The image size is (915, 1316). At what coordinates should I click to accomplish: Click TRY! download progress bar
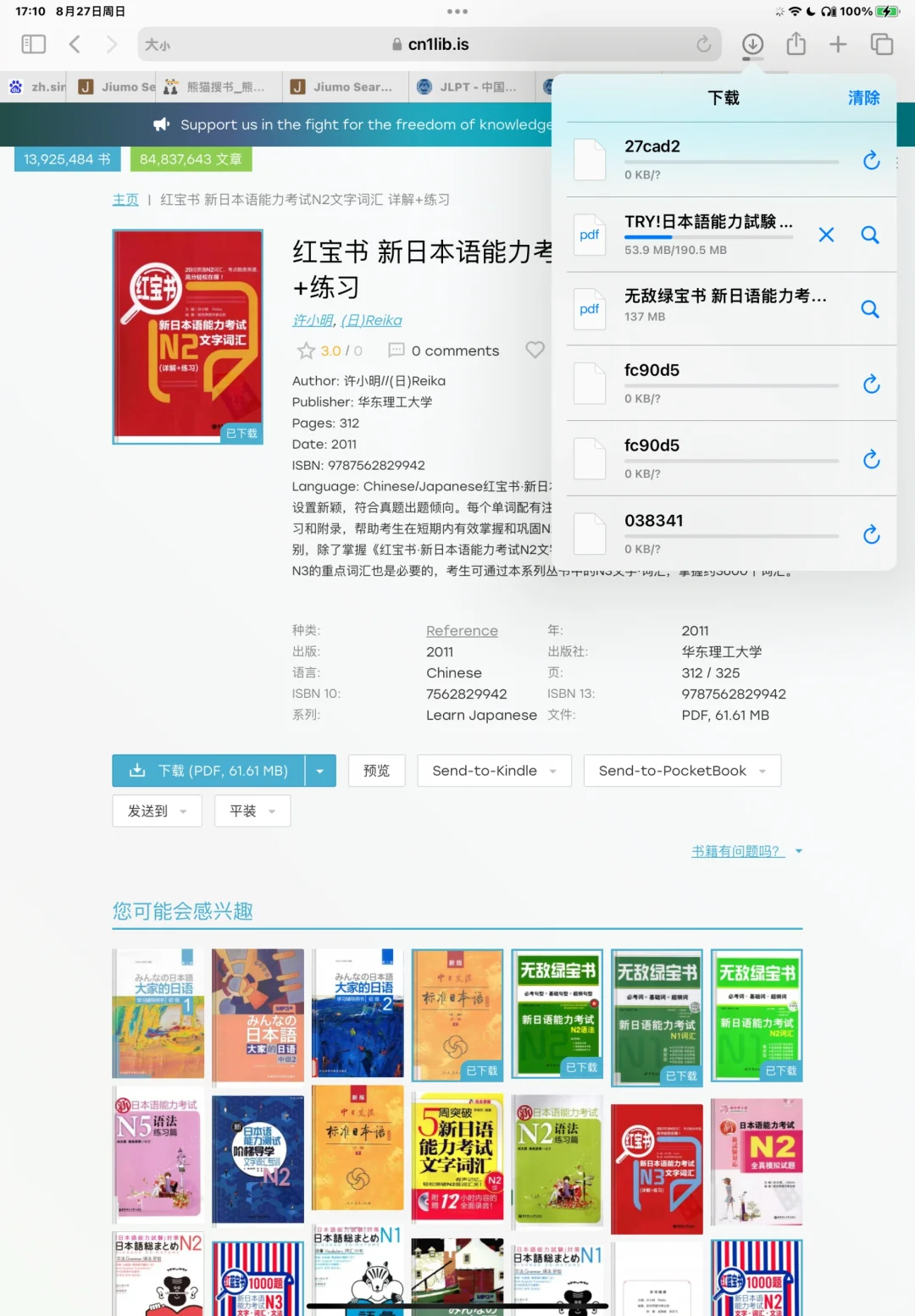(x=708, y=237)
